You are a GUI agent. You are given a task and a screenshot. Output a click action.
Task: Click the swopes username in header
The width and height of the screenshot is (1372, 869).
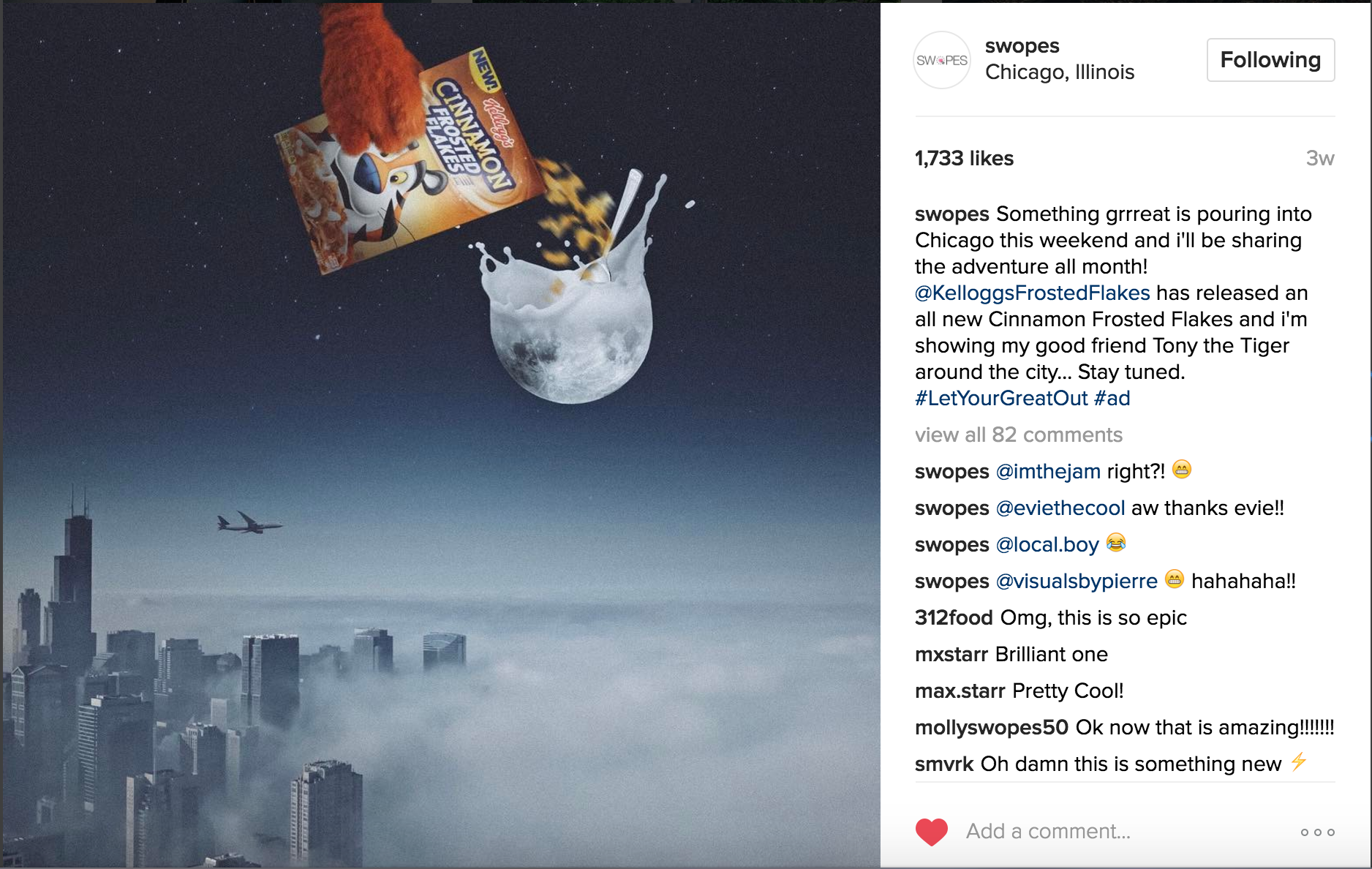[x=1022, y=46]
